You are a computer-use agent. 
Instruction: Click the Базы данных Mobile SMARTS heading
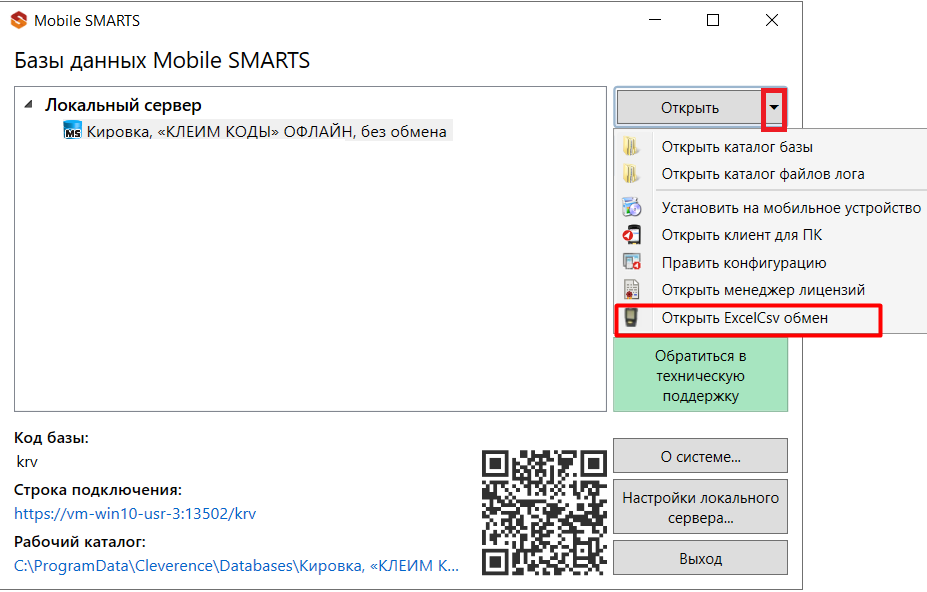click(x=162, y=60)
